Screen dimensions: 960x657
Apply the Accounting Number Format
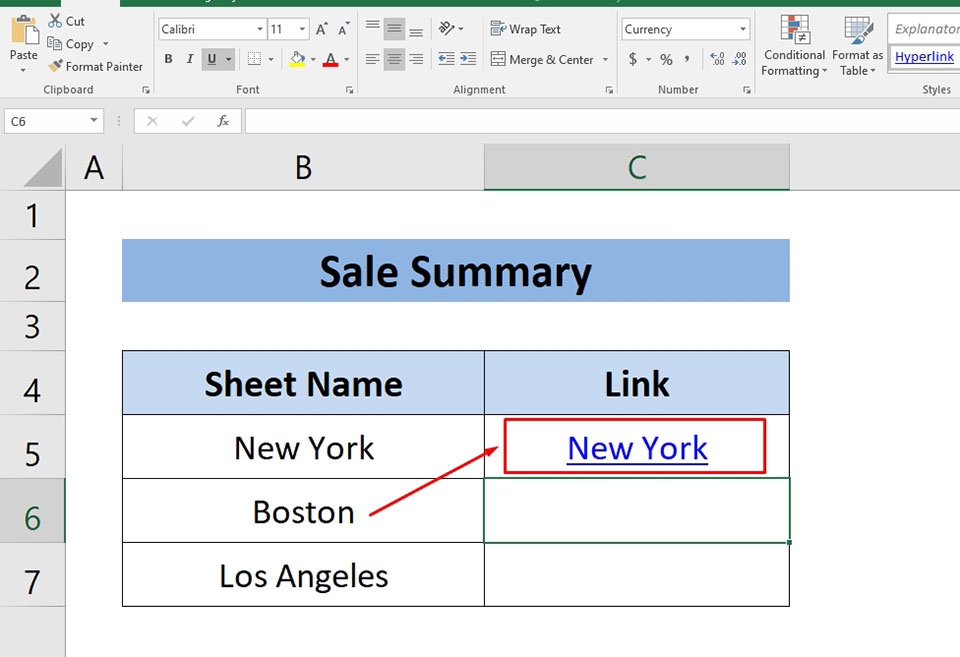coord(634,60)
